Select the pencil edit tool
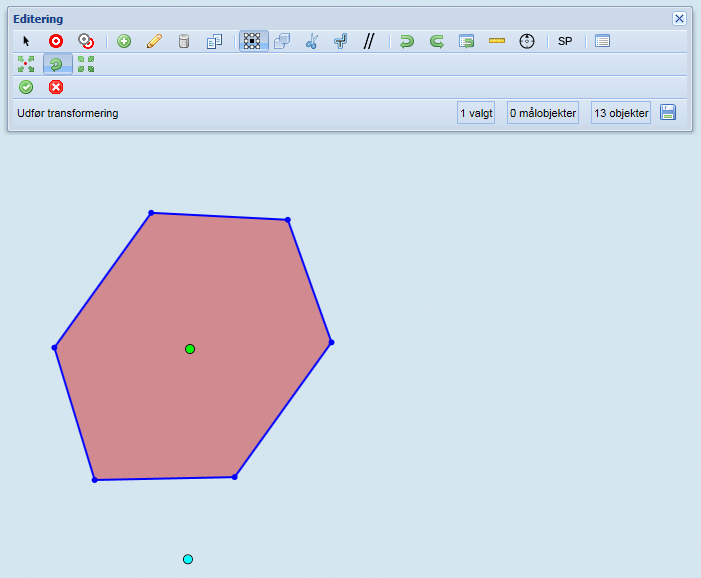701x578 pixels. 154,41
